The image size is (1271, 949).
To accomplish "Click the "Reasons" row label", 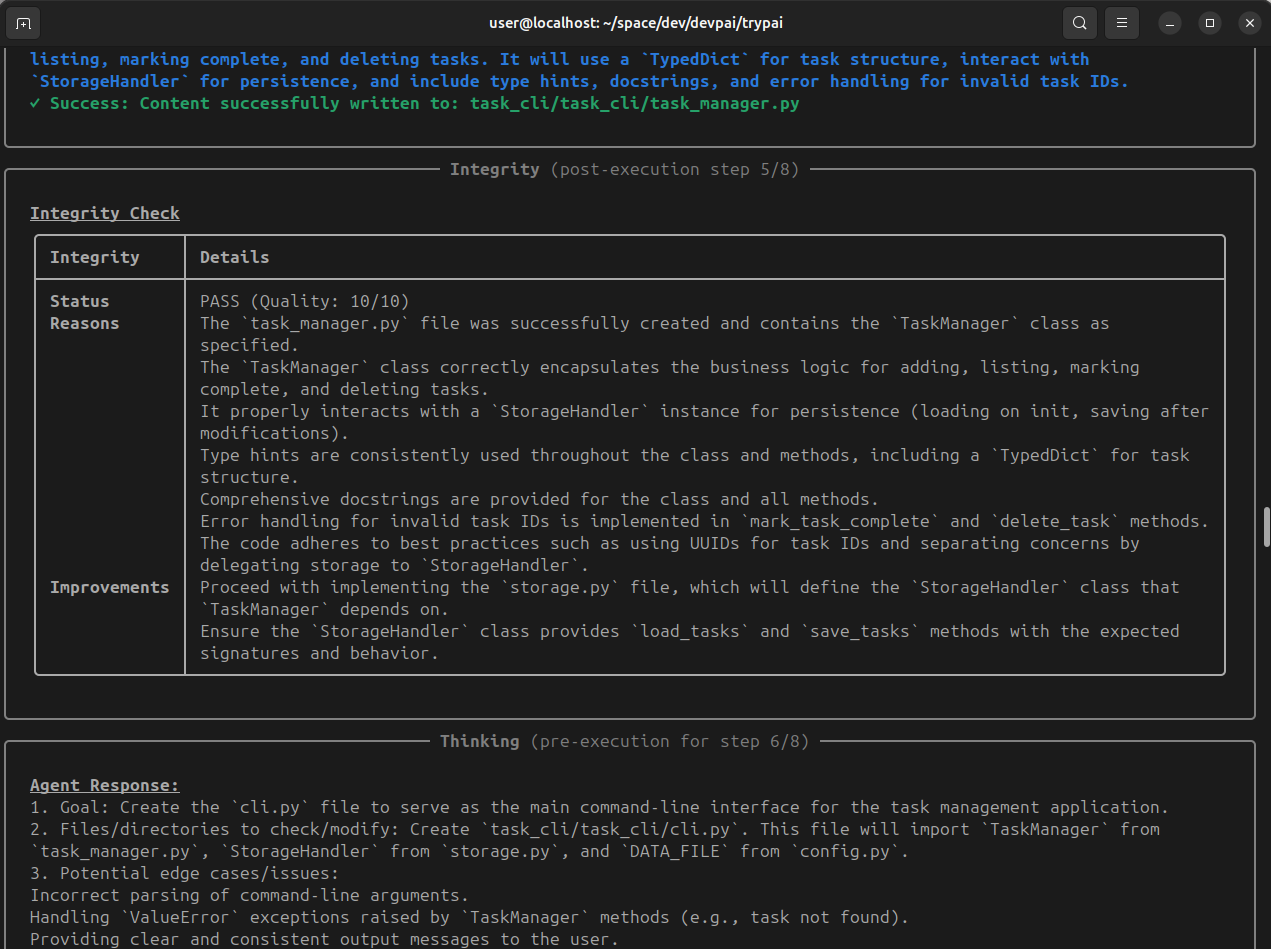I will pos(85,323).
